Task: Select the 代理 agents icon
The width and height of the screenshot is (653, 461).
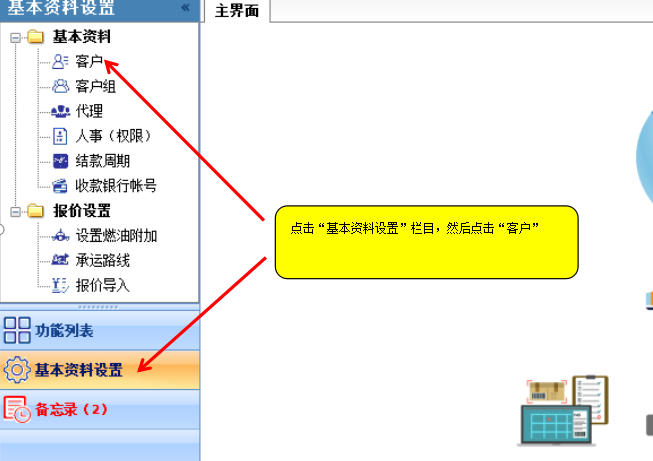Action: (x=61, y=111)
